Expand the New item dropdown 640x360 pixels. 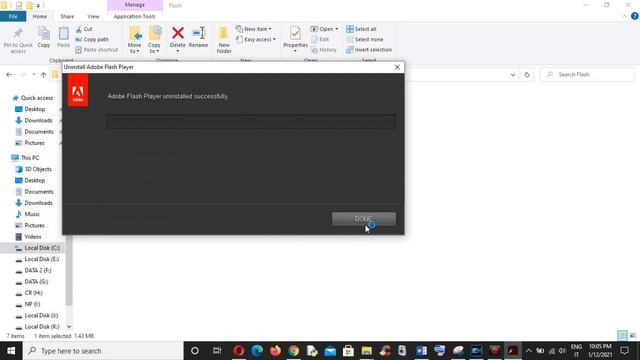pyautogui.click(x=253, y=29)
